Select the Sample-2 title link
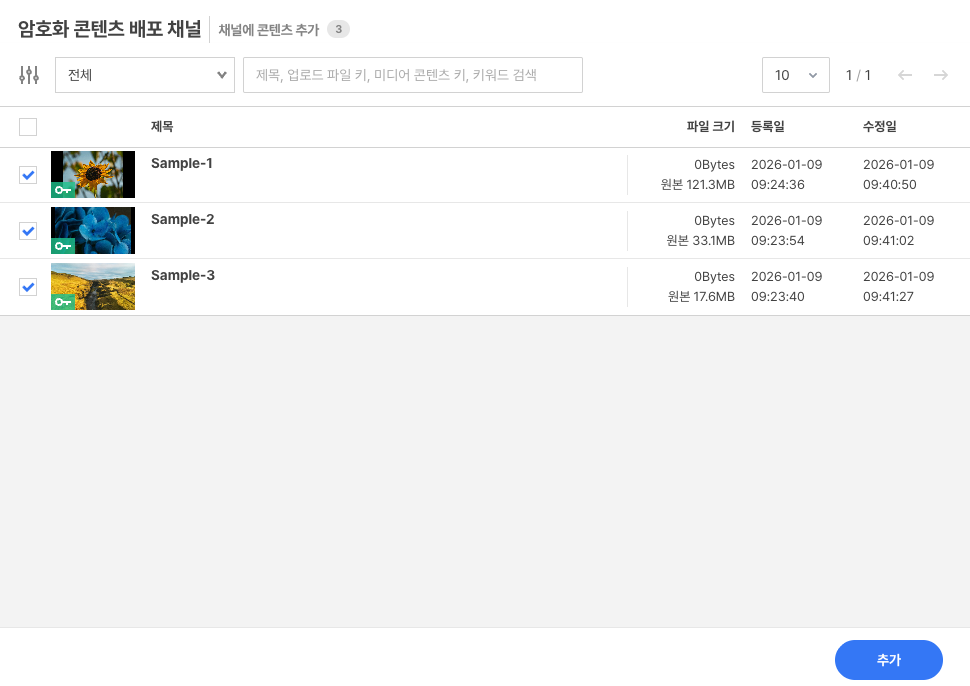This screenshot has width=970, height=686. click(x=182, y=219)
